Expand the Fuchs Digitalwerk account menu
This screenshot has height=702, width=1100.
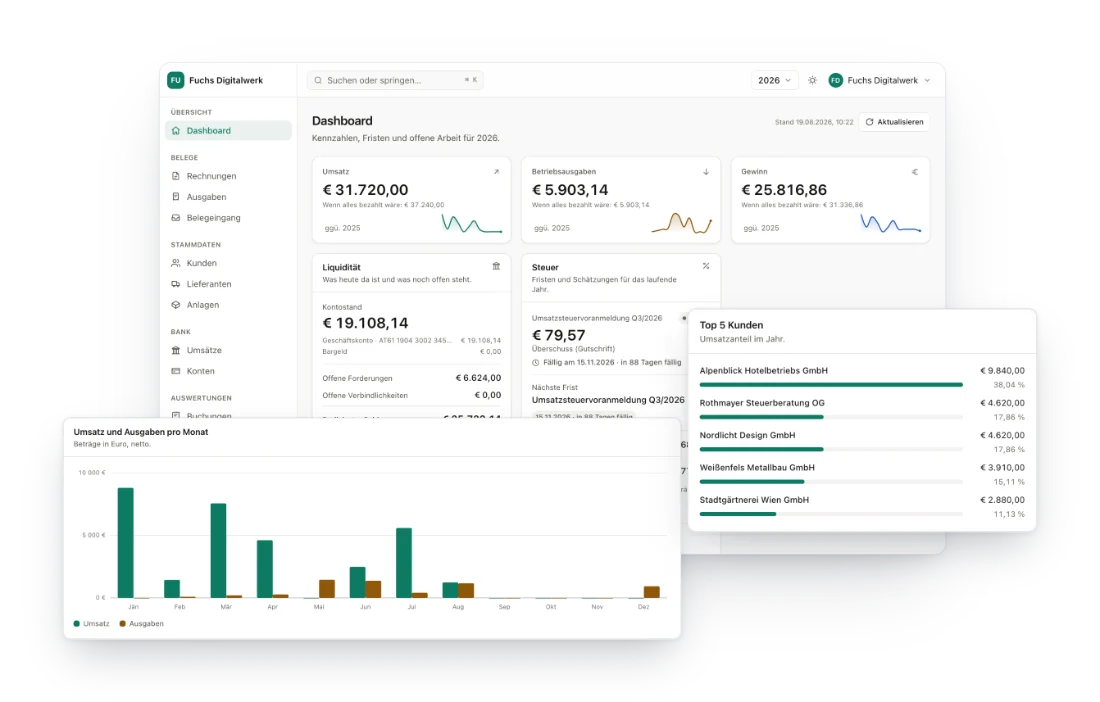(880, 81)
